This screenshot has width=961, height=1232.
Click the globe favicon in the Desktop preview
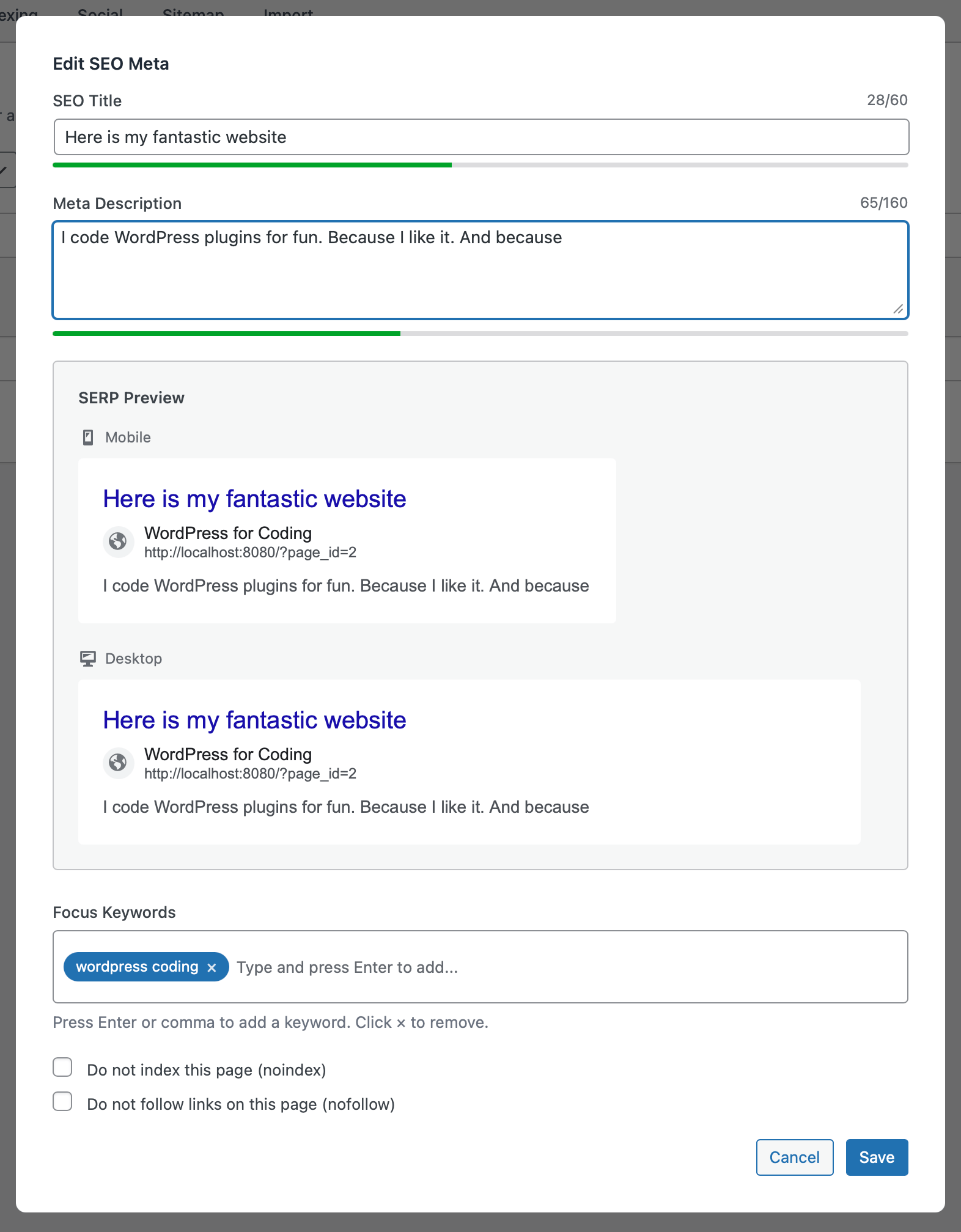(118, 763)
